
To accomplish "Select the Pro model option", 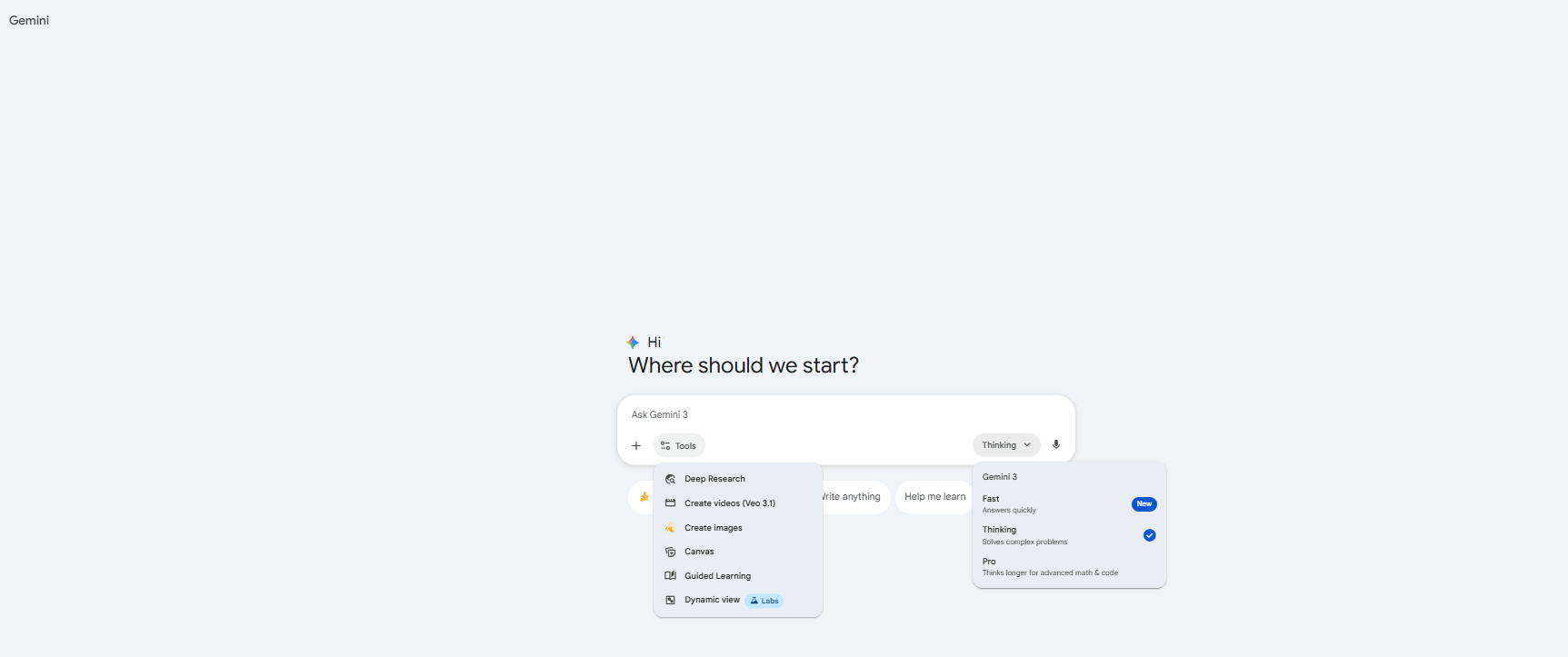I will (1069, 567).
